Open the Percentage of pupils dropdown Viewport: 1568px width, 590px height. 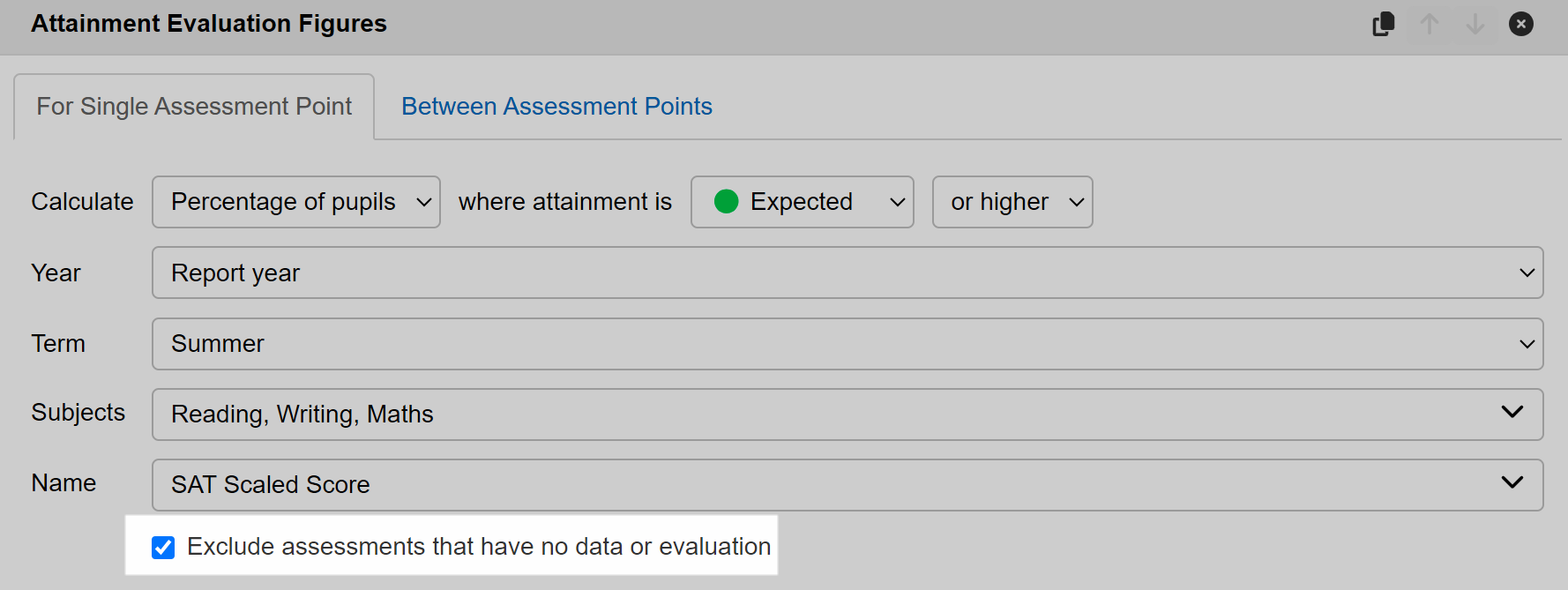pos(296,202)
